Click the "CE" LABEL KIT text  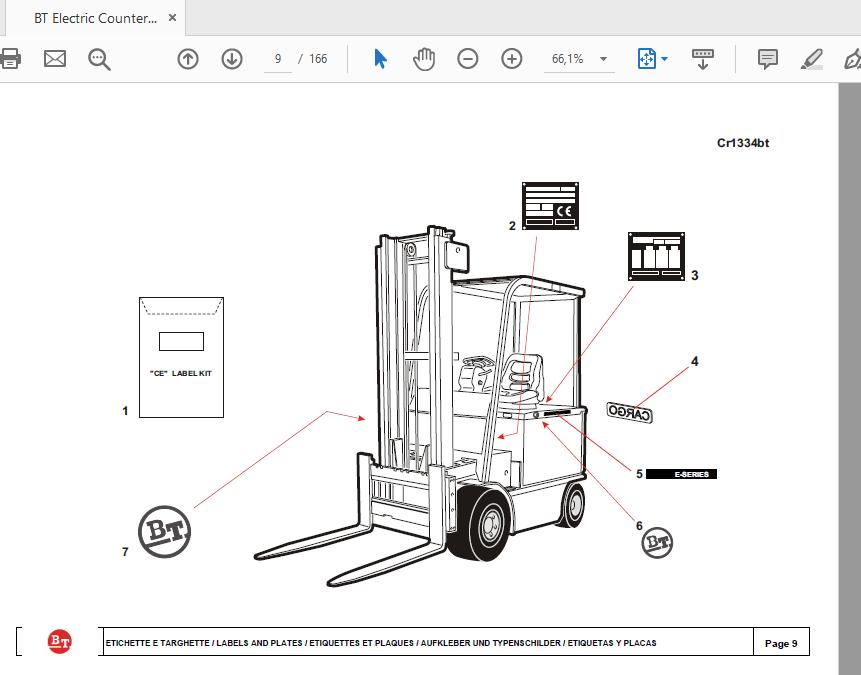[x=181, y=373]
